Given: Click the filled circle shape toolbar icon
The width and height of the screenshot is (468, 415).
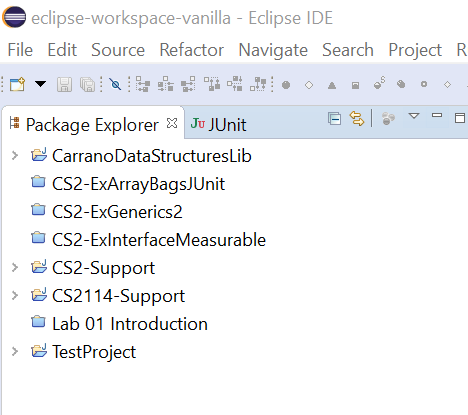Looking at the screenshot, I should [x=286, y=85].
